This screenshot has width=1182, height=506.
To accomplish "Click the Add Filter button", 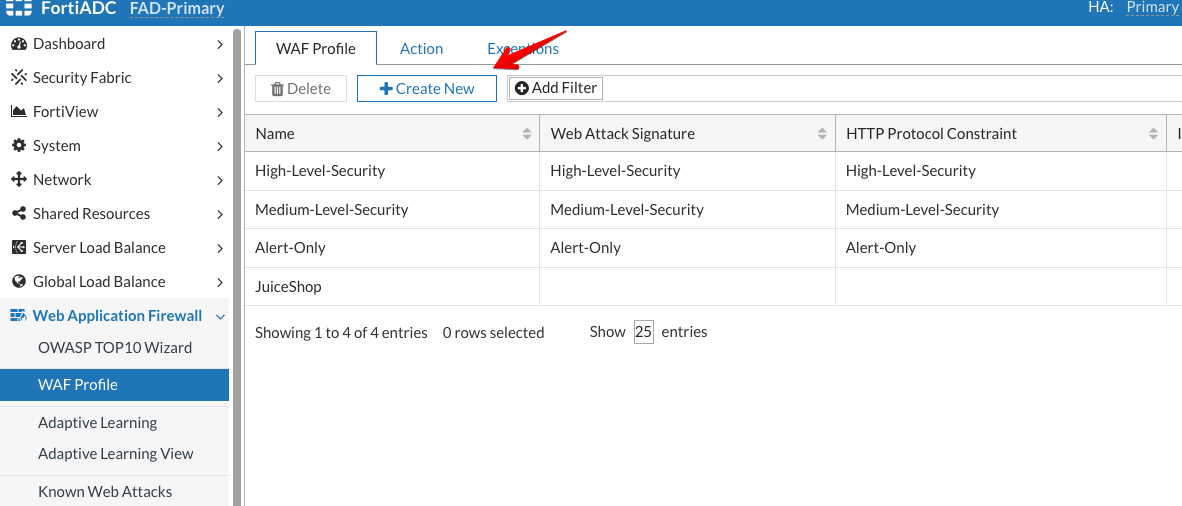I will click(x=555, y=88).
